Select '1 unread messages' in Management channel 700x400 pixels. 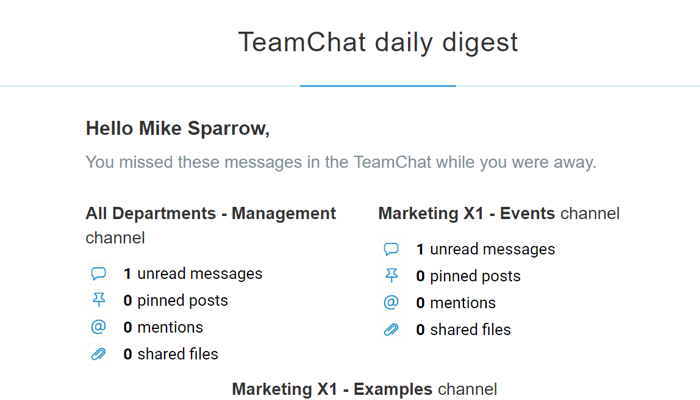(193, 274)
